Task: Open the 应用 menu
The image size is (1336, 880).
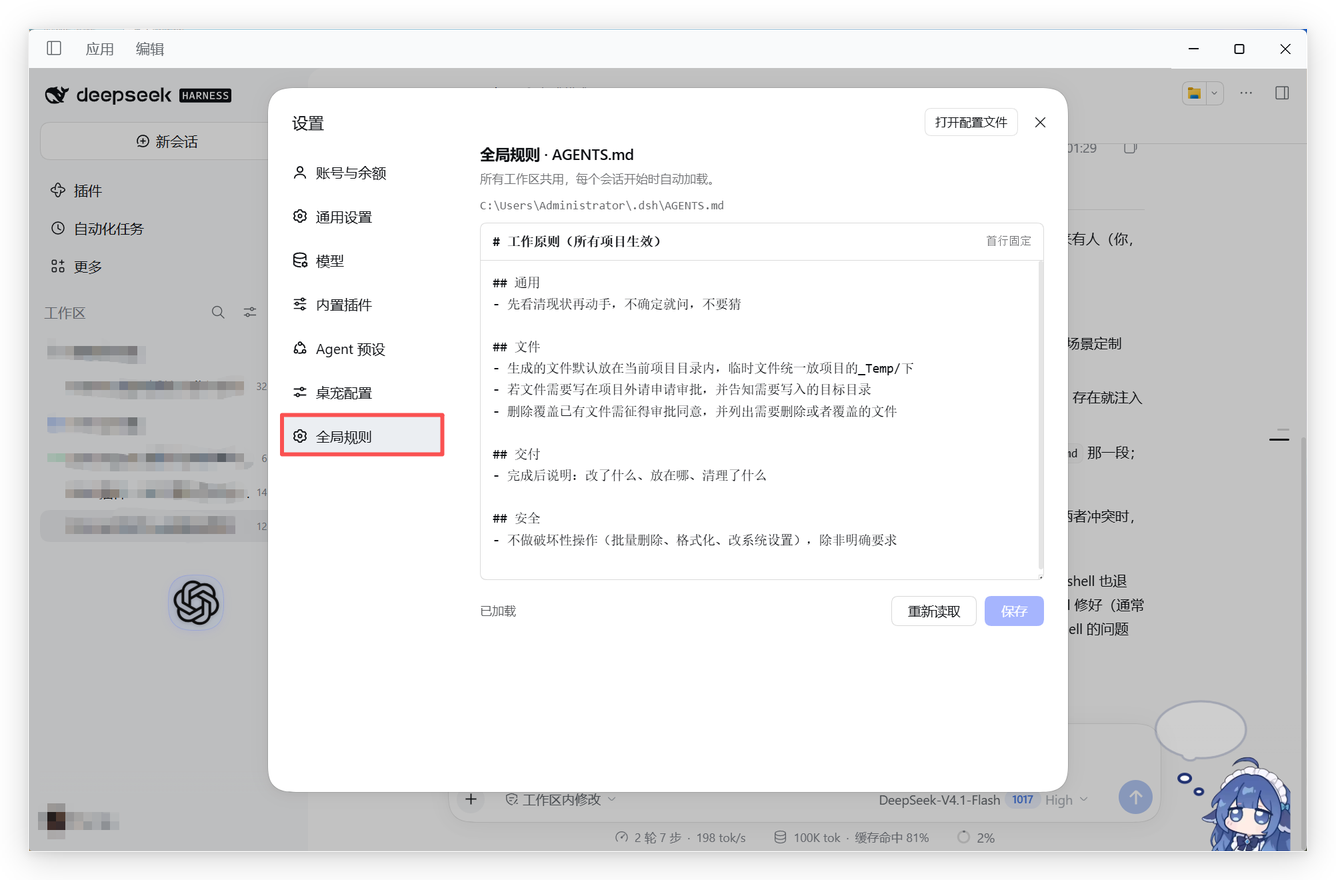Action: click(x=100, y=49)
